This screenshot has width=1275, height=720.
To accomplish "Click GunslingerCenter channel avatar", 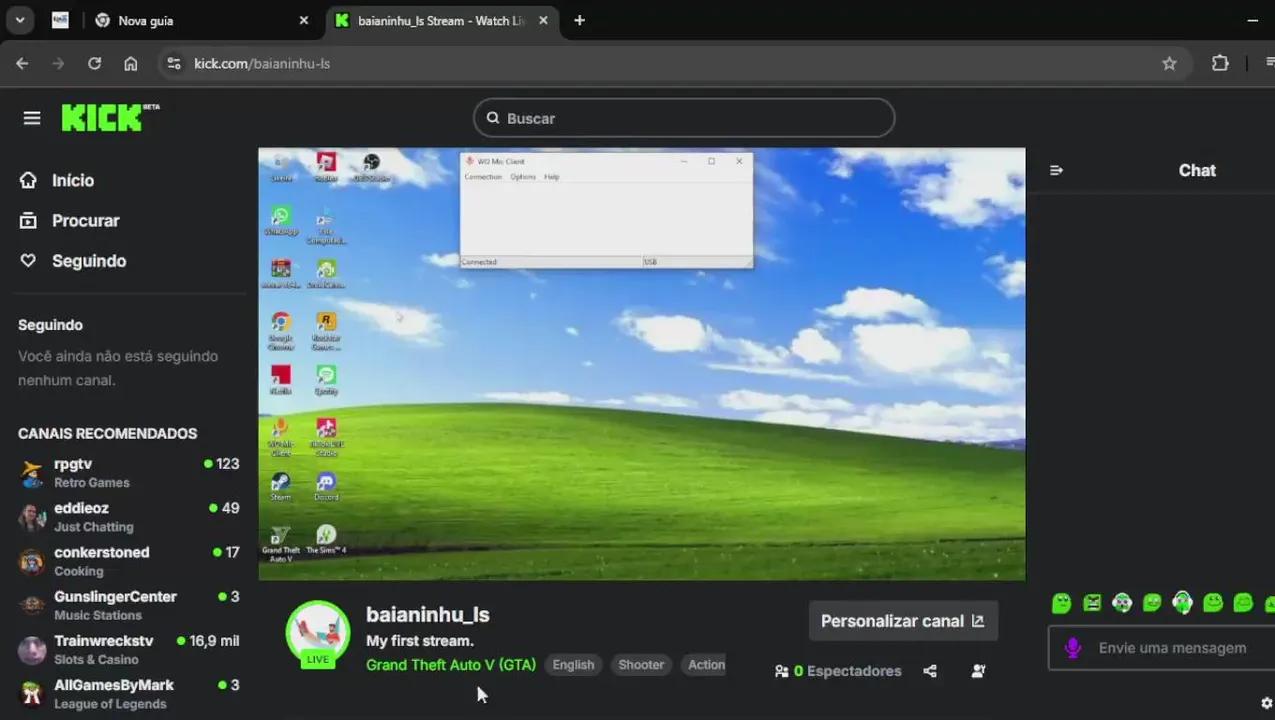I will pos(32,605).
